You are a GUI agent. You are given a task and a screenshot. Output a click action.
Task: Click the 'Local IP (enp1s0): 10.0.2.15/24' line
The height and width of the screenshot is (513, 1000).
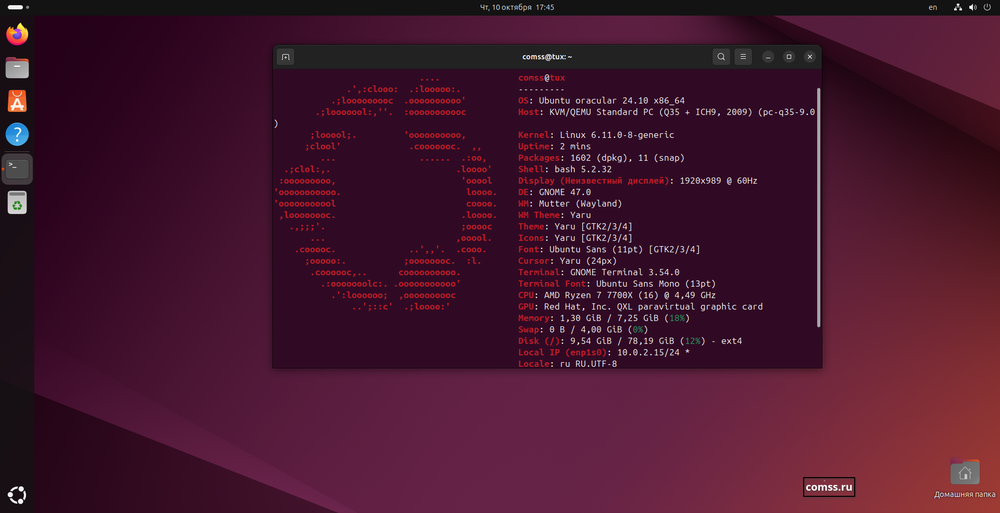click(x=604, y=352)
